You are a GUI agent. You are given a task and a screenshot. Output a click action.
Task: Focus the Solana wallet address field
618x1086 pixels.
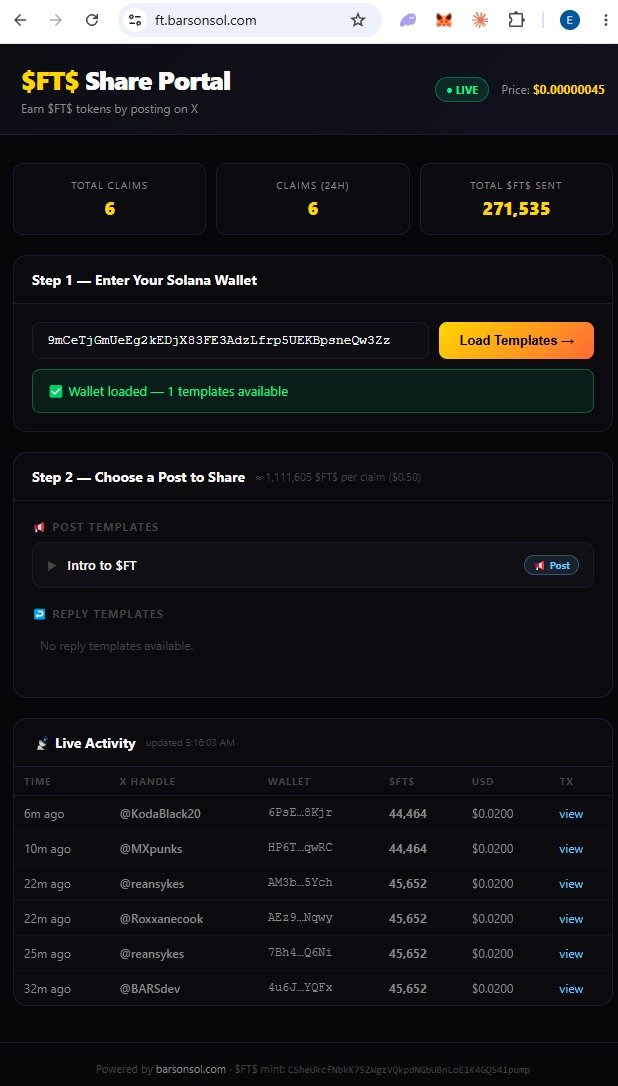pos(230,340)
